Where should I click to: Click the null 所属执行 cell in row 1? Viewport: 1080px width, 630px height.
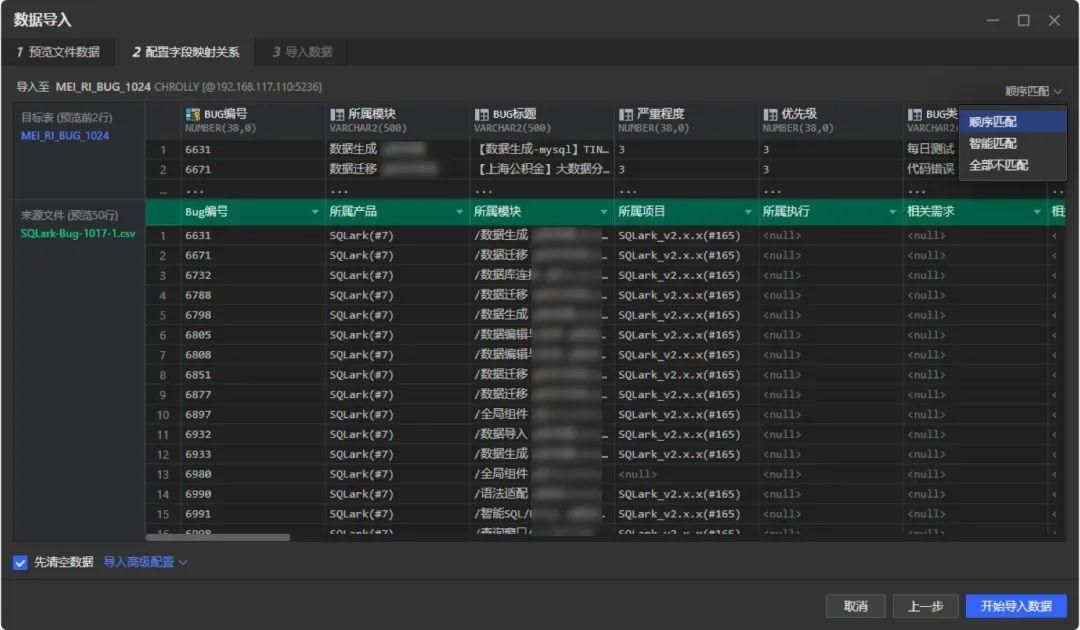[831, 235]
